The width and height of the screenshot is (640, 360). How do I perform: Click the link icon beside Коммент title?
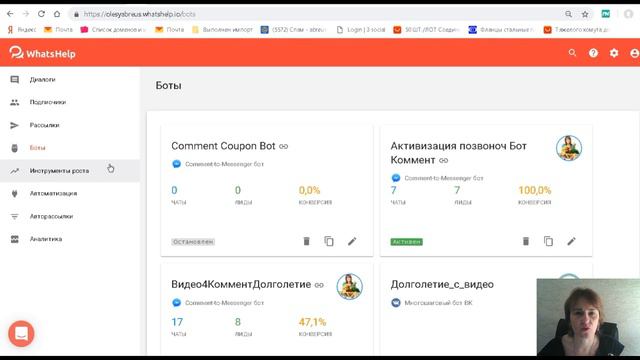tap(444, 160)
